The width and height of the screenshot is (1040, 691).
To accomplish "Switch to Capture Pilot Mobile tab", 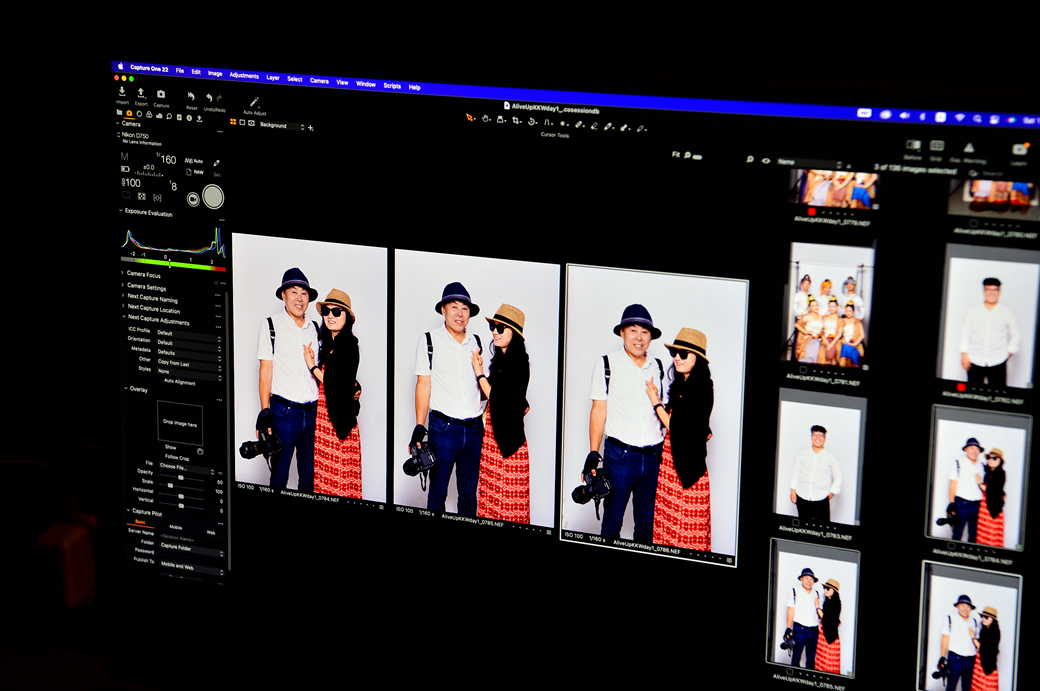I will 176,527.
